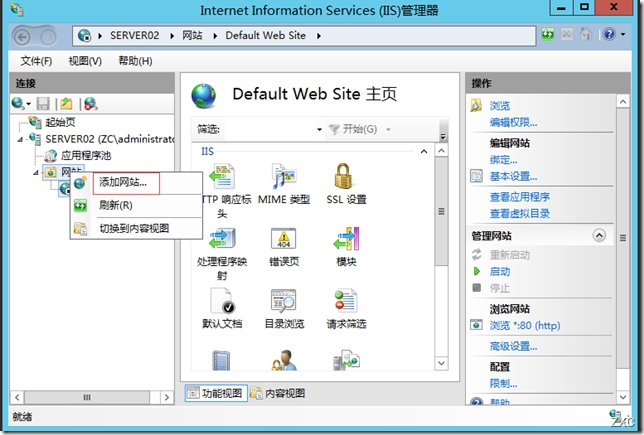Image resolution: width=644 pixels, height=435 pixels.
Task: Open the 默认文档 feature icon
Action: [222, 301]
